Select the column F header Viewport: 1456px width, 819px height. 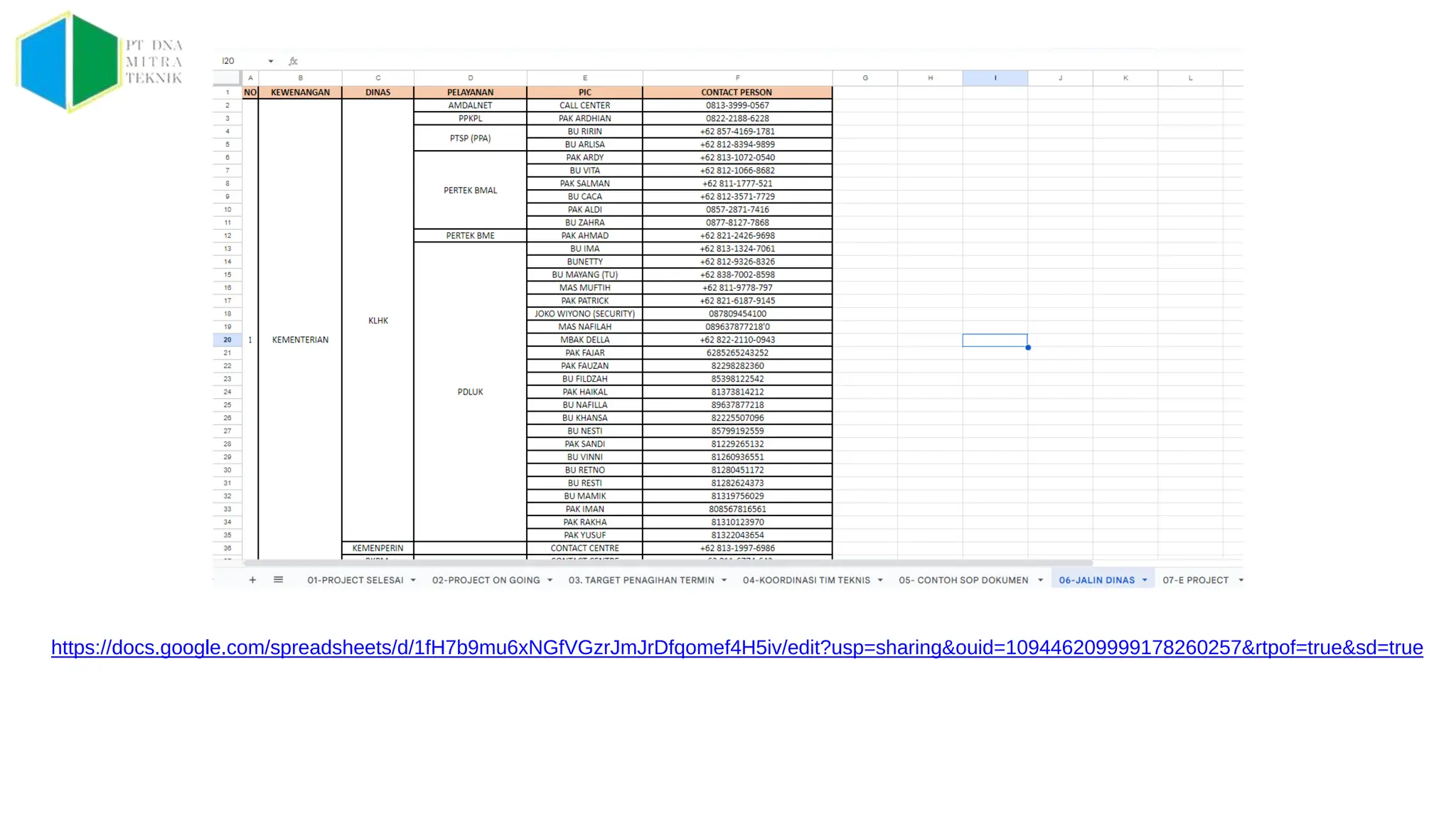click(737, 78)
